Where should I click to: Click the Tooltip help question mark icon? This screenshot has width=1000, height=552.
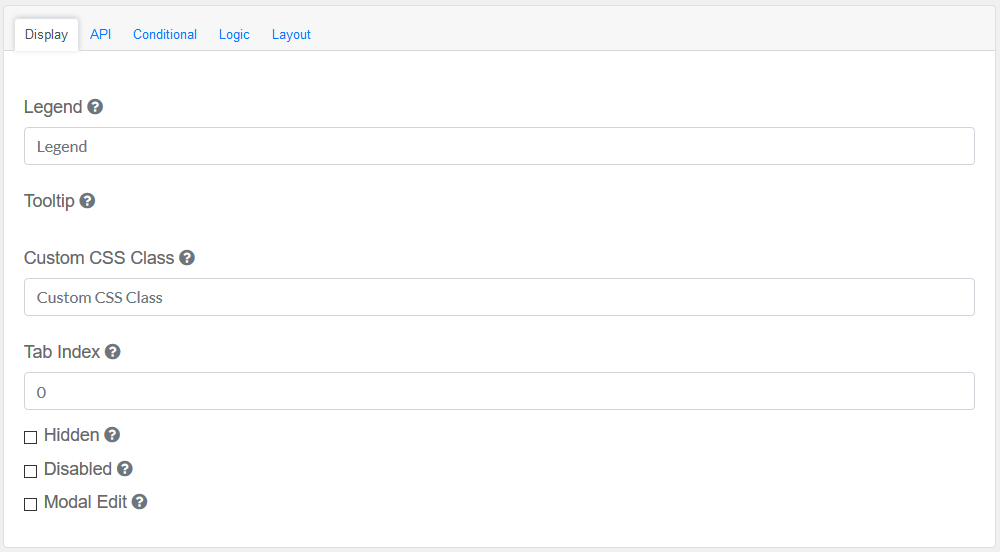(87, 201)
